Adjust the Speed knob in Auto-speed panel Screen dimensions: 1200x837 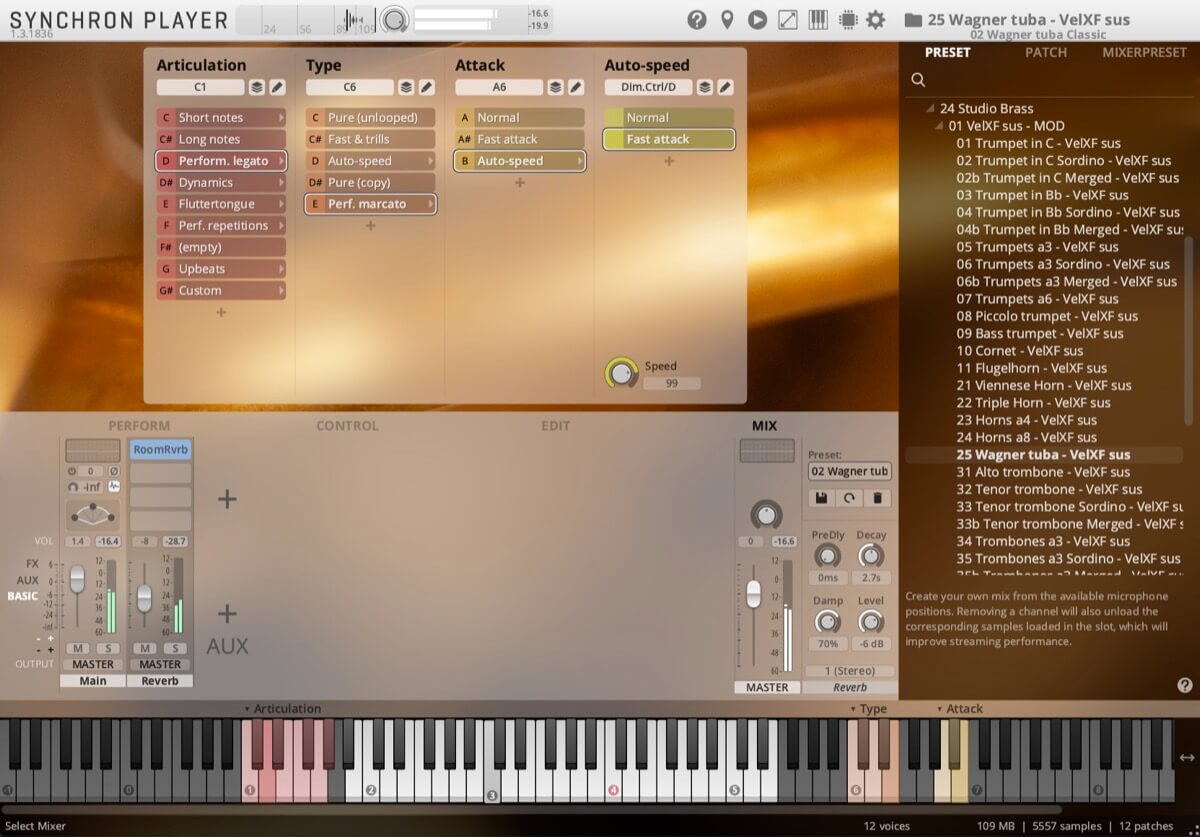pyautogui.click(x=623, y=373)
